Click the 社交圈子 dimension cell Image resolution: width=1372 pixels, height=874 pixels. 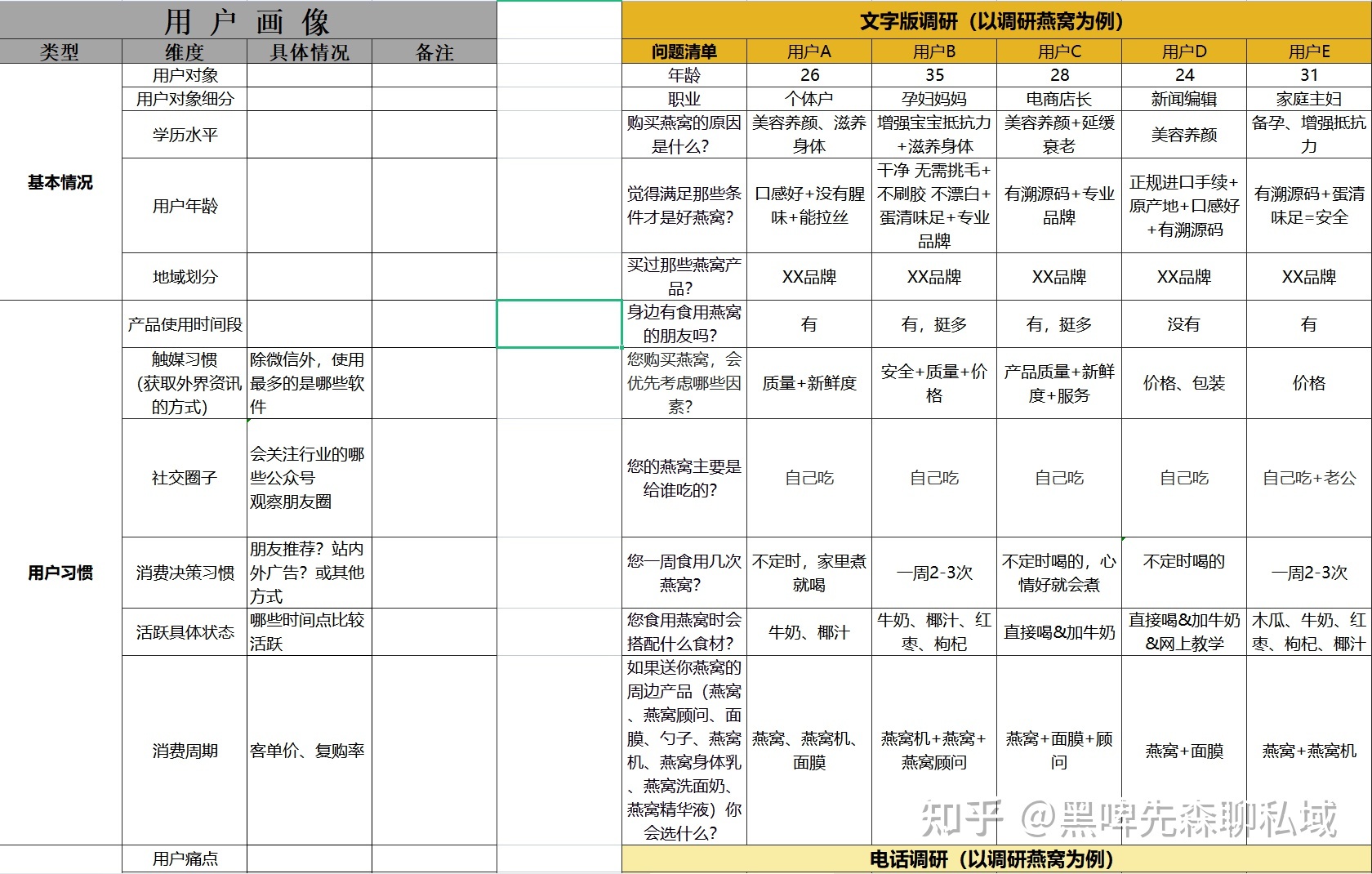[185, 478]
